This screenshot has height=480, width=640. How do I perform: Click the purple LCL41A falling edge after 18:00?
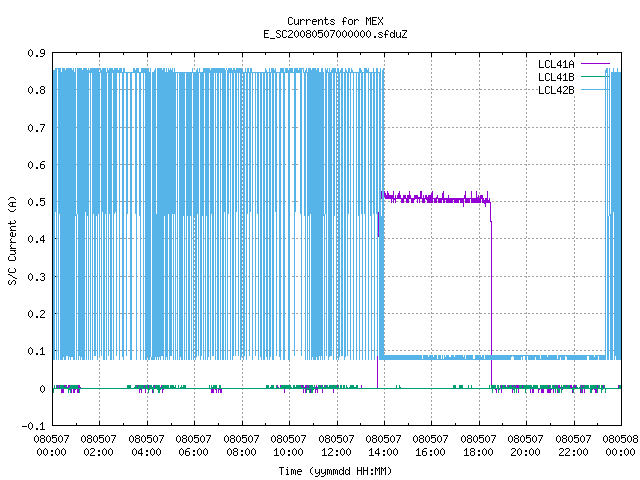(x=491, y=294)
